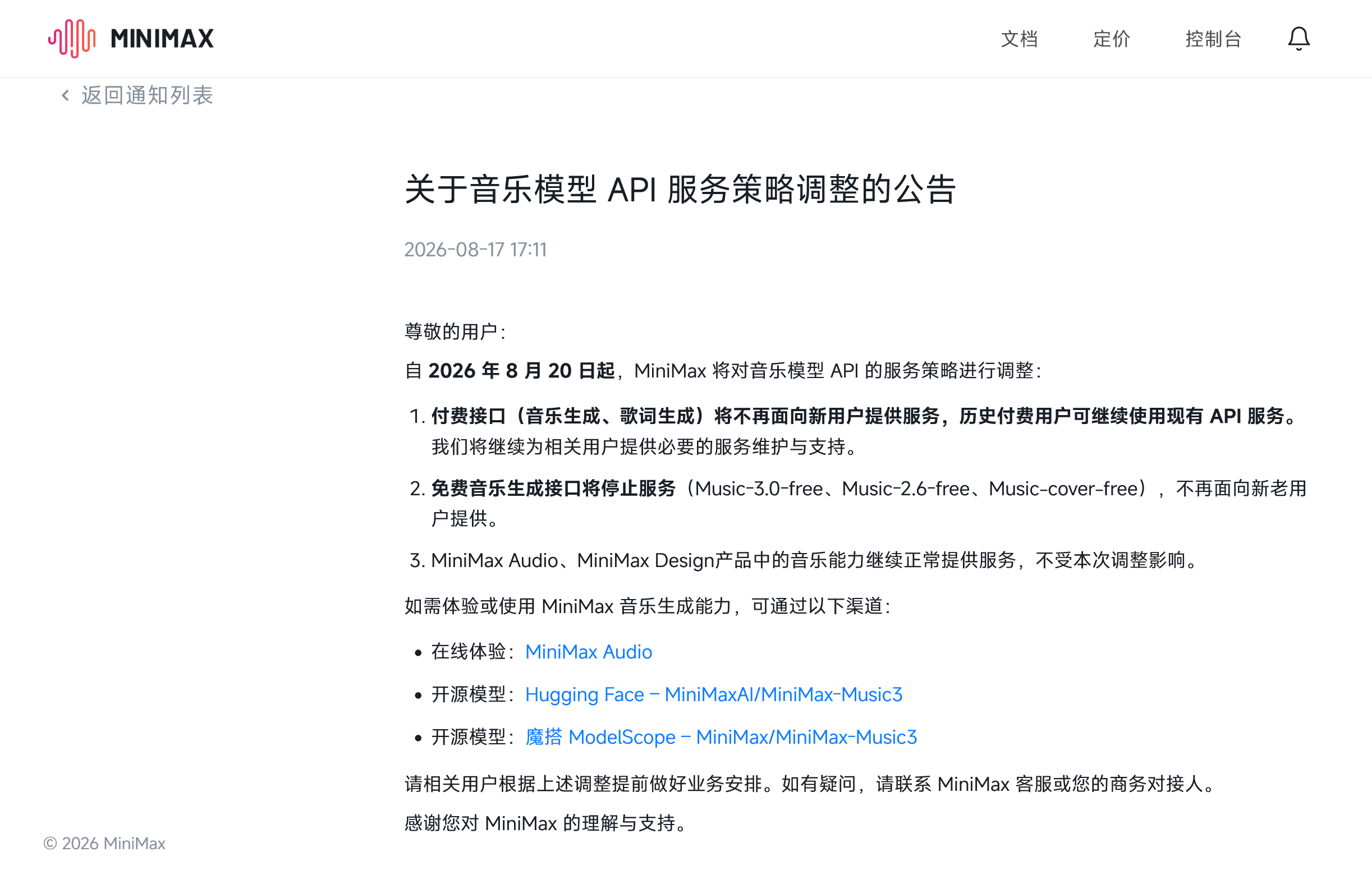Click the model name Music-3.0-free
This screenshot has height=875, width=1372.
(x=759, y=489)
